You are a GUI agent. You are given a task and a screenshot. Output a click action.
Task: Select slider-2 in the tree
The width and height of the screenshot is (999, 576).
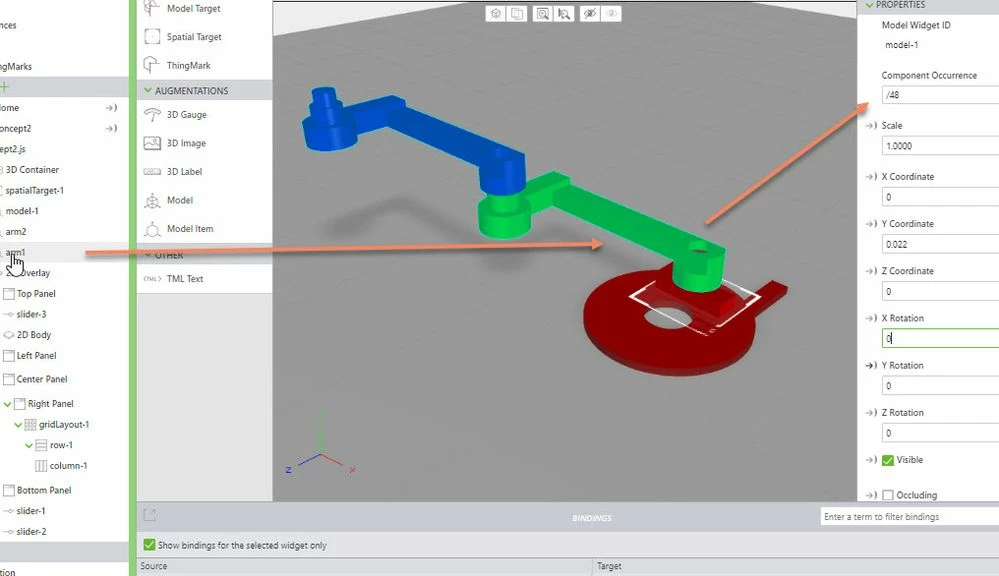[31, 531]
